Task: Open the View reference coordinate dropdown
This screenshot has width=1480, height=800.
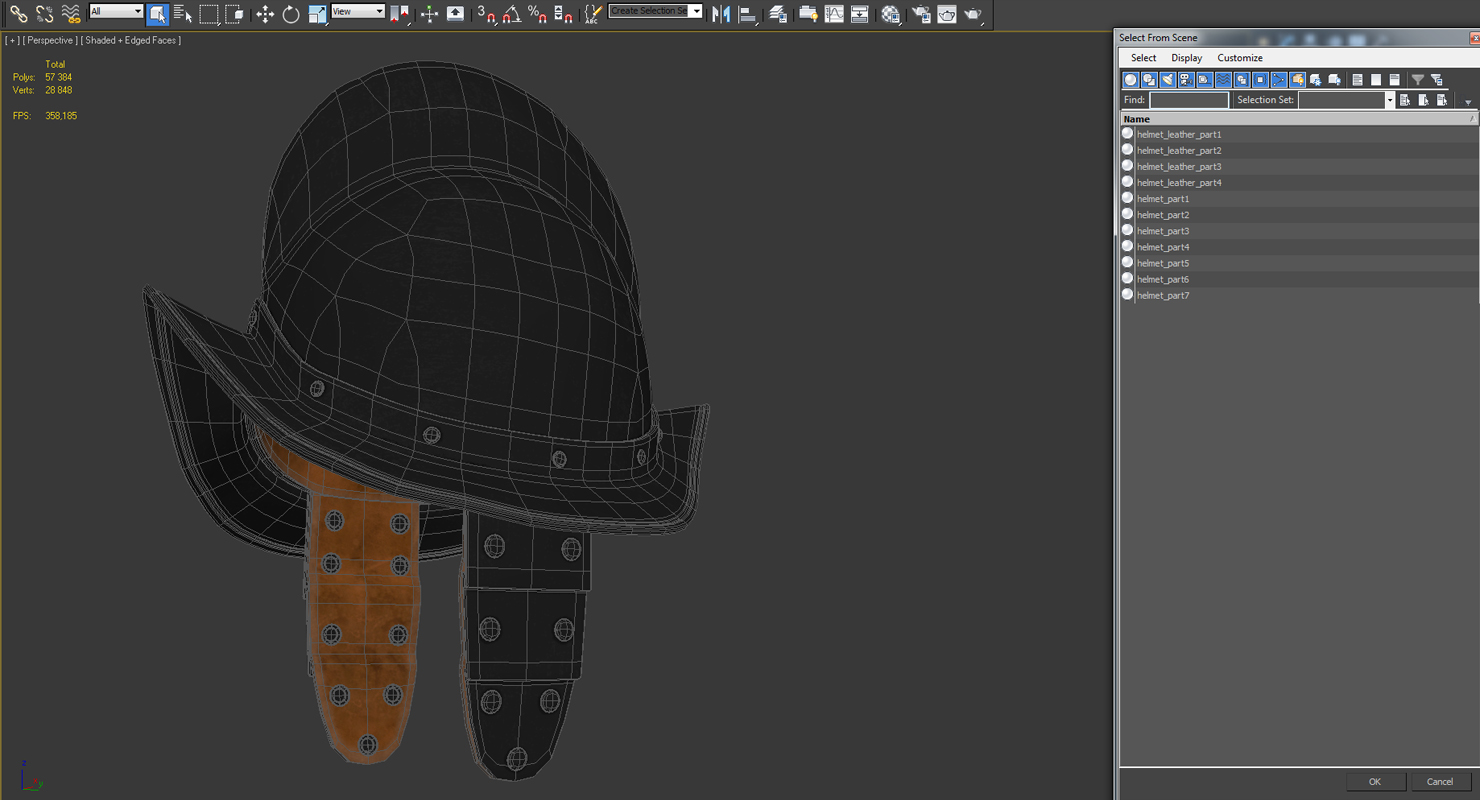Action: click(x=358, y=11)
